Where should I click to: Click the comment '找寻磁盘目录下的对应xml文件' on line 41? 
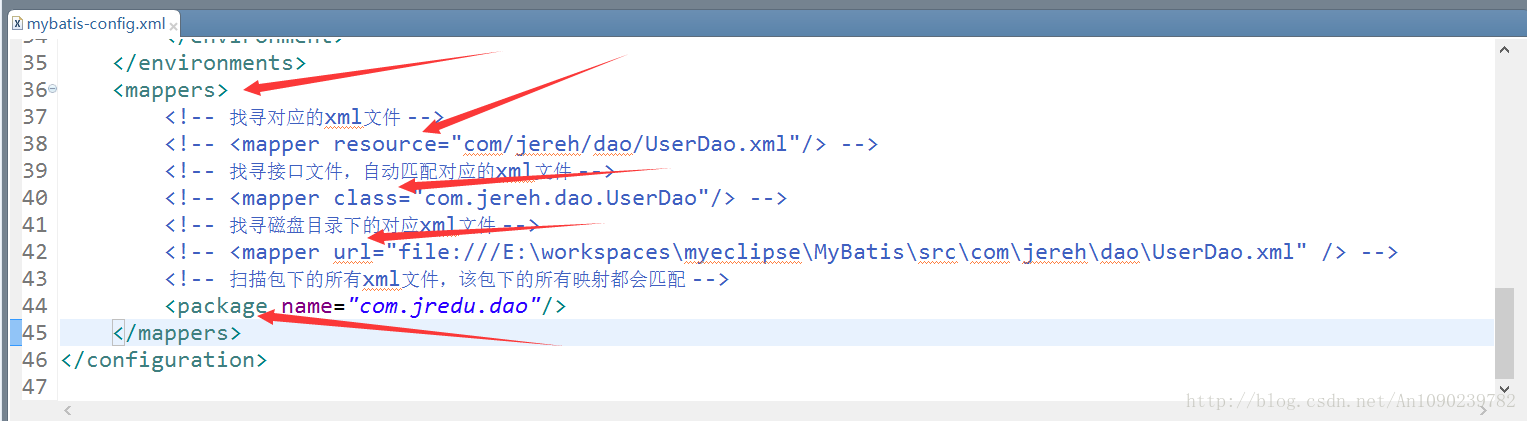362,225
